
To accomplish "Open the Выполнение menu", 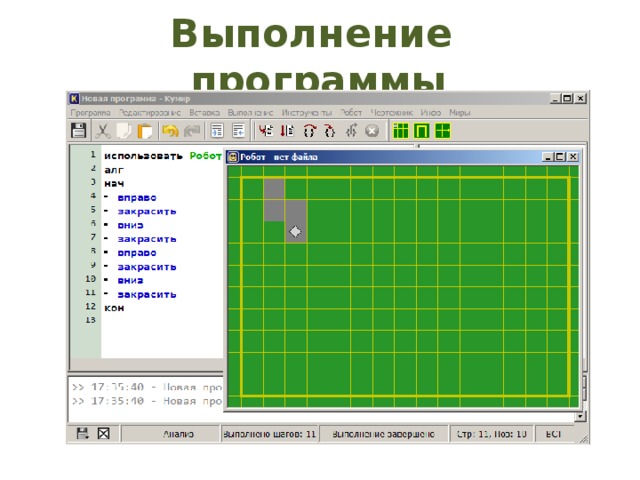I will click(250, 112).
